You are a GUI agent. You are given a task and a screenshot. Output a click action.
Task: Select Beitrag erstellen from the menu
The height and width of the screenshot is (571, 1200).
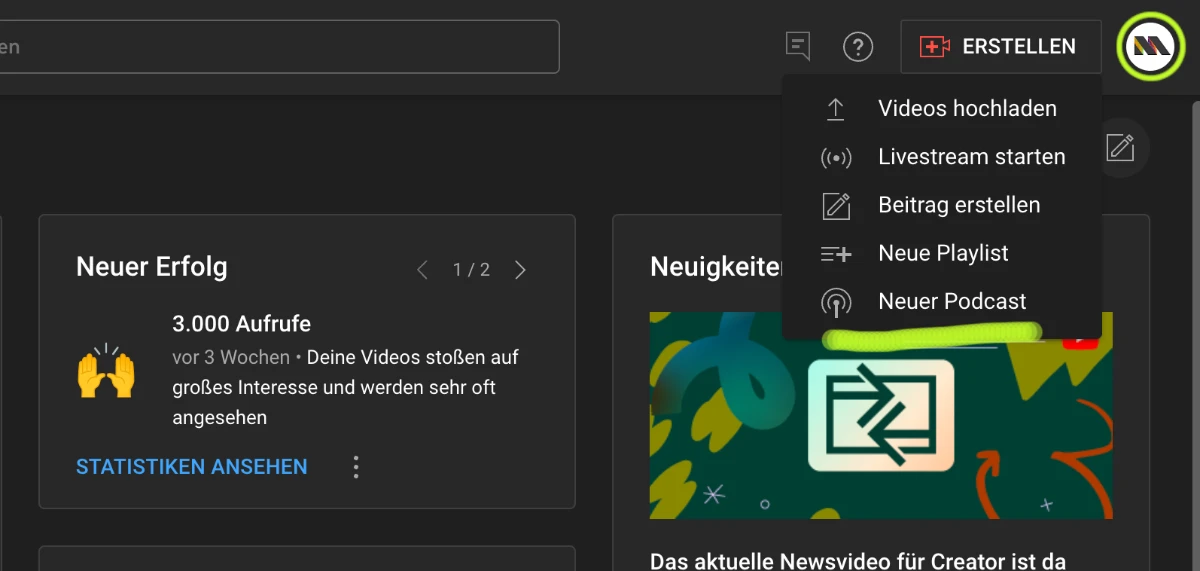click(942, 205)
